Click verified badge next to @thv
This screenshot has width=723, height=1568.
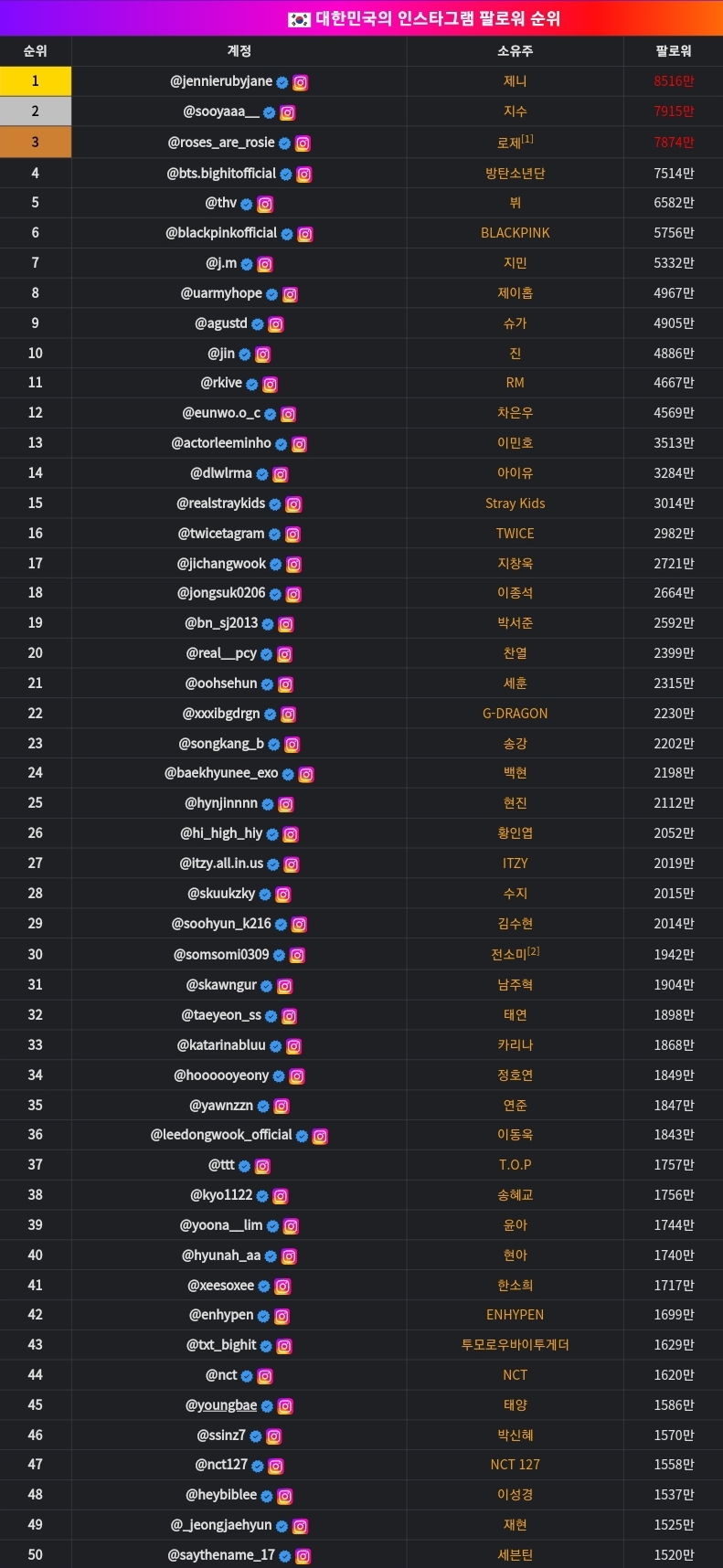[246, 205]
